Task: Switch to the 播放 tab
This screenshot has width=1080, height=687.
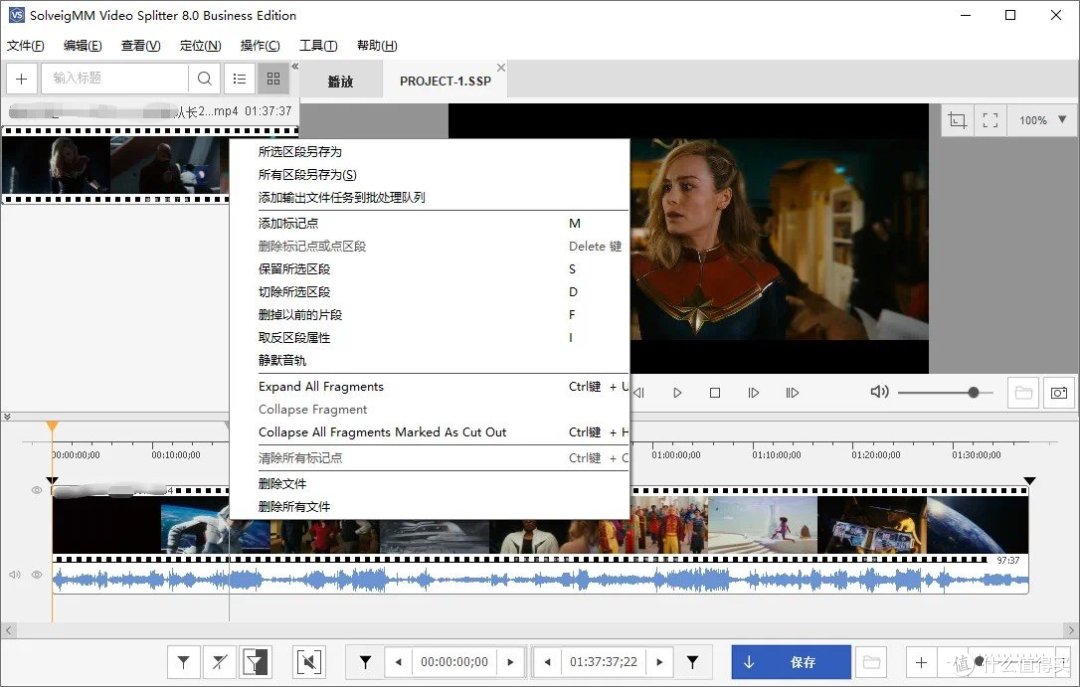Action: pyautogui.click(x=340, y=81)
